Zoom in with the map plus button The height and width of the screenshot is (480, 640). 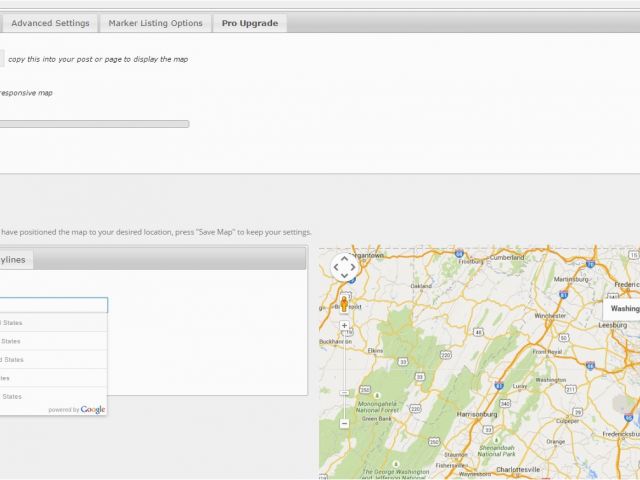click(x=344, y=326)
